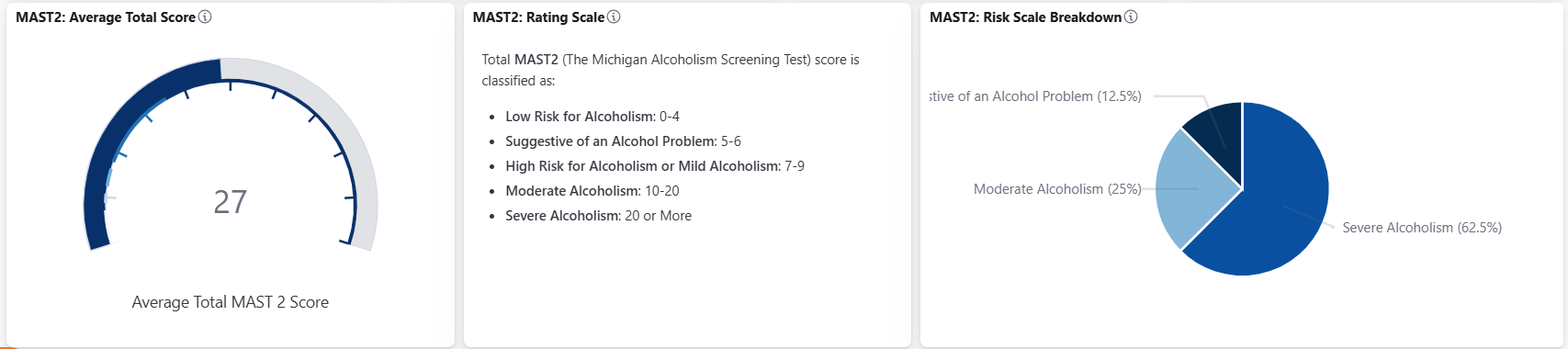Click MAST2: Rating Scale panel title
Screen dimensions: 1568x349
[538, 17]
